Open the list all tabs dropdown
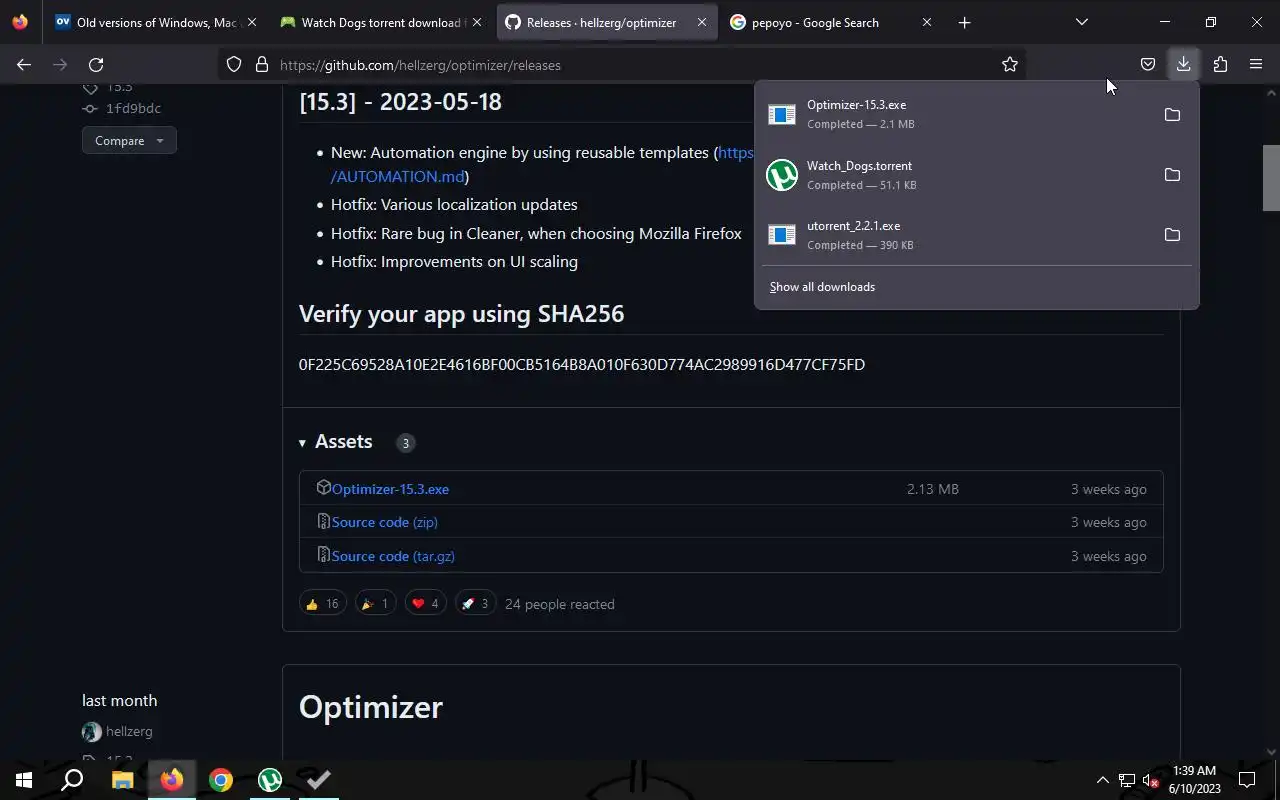Screen dimensions: 1280x800 (x=1081, y=22)
